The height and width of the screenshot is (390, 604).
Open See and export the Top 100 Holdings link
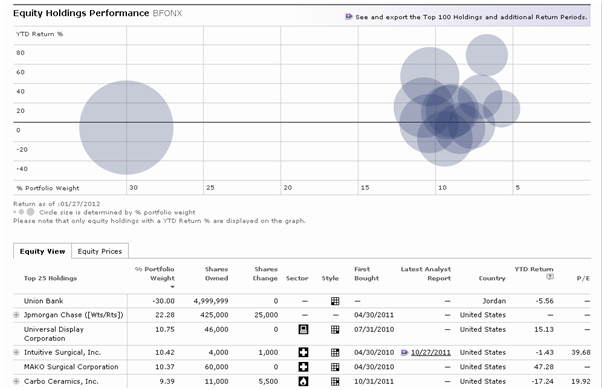point(471,17)
